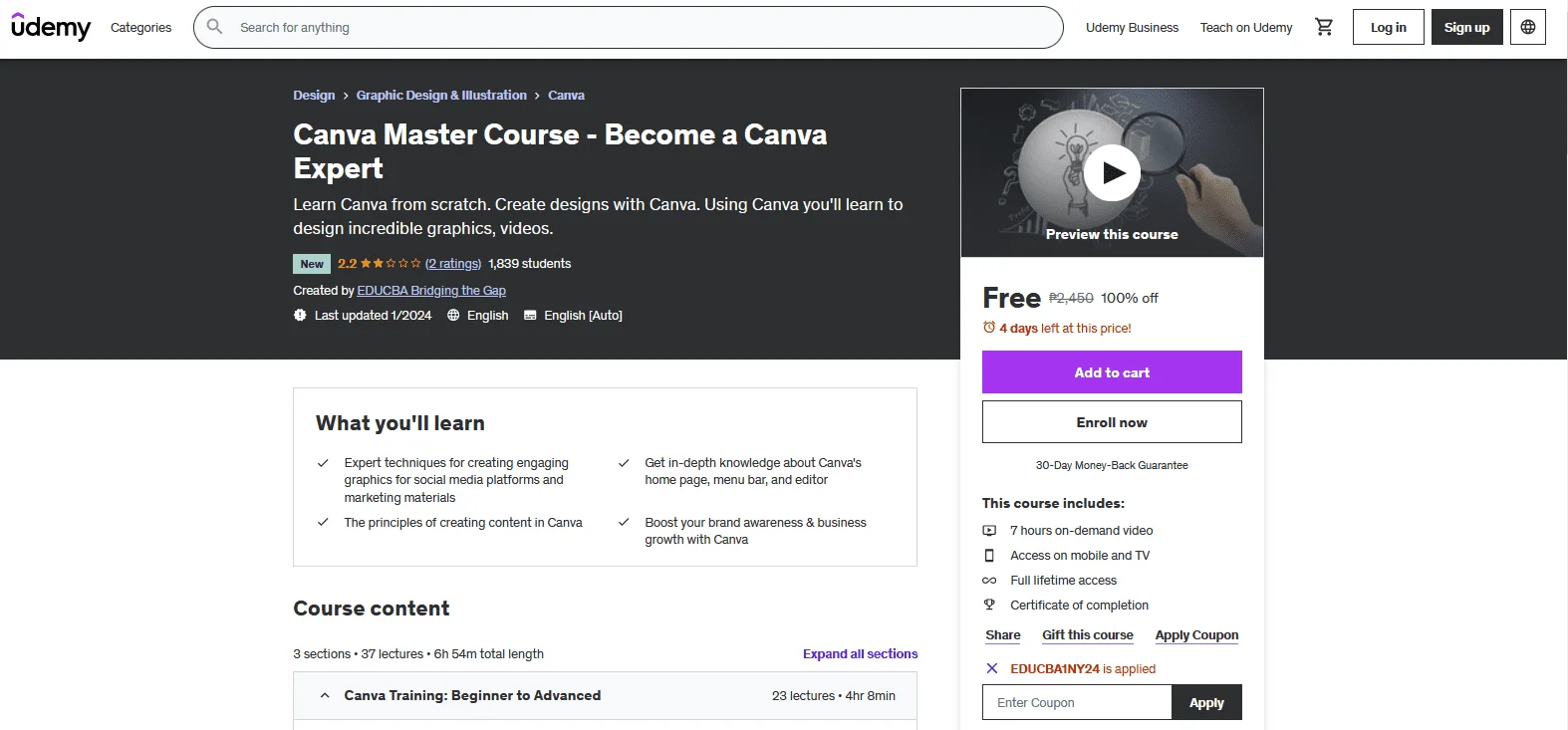1568x730 pixels.
Task: Click 3 sections • 37 lectures summary text
Action: pos(418,654)
